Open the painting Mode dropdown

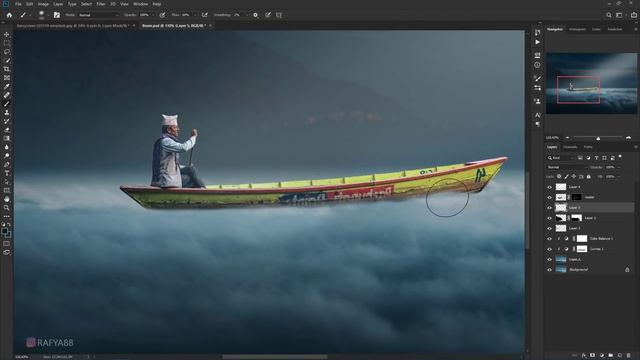pyautogui.click(x=98, y=15)
